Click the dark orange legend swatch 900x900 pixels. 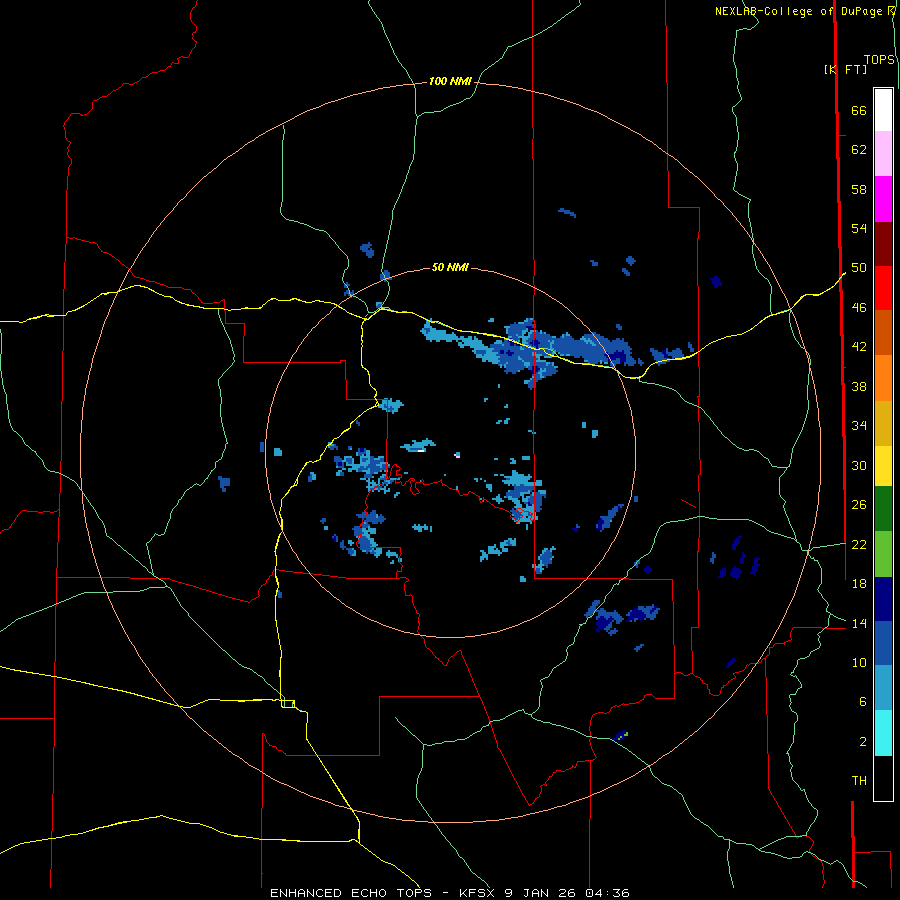883,333
